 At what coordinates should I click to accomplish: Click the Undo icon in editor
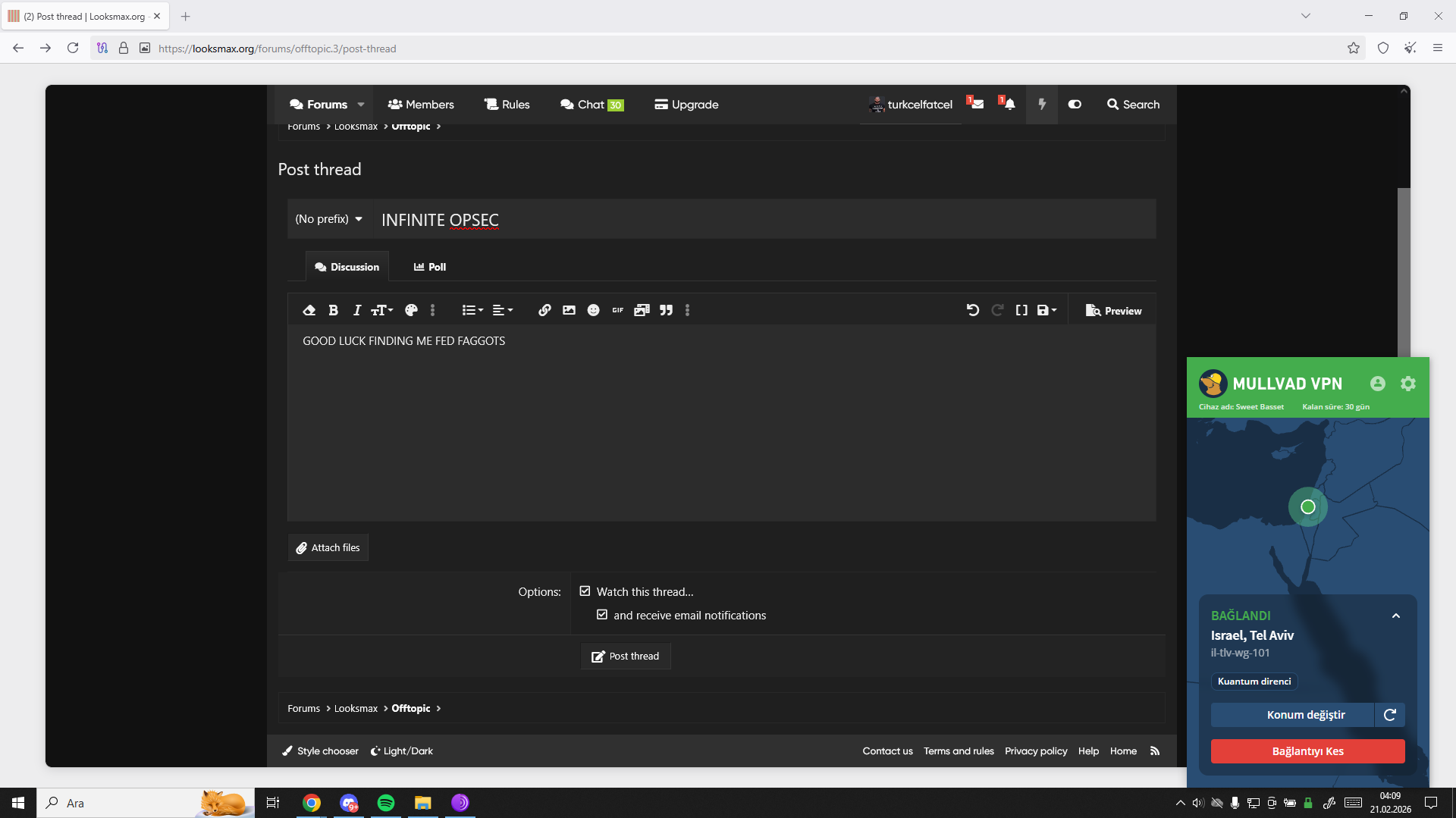click(972, 310)
